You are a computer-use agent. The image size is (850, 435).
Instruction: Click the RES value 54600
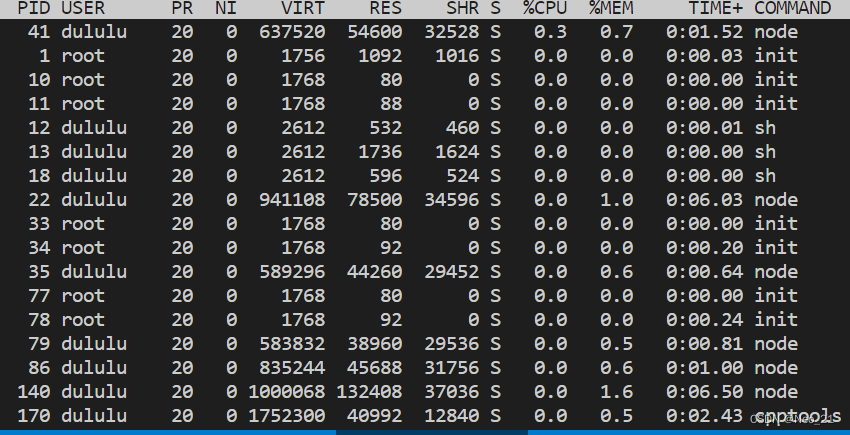click(375, 31)
